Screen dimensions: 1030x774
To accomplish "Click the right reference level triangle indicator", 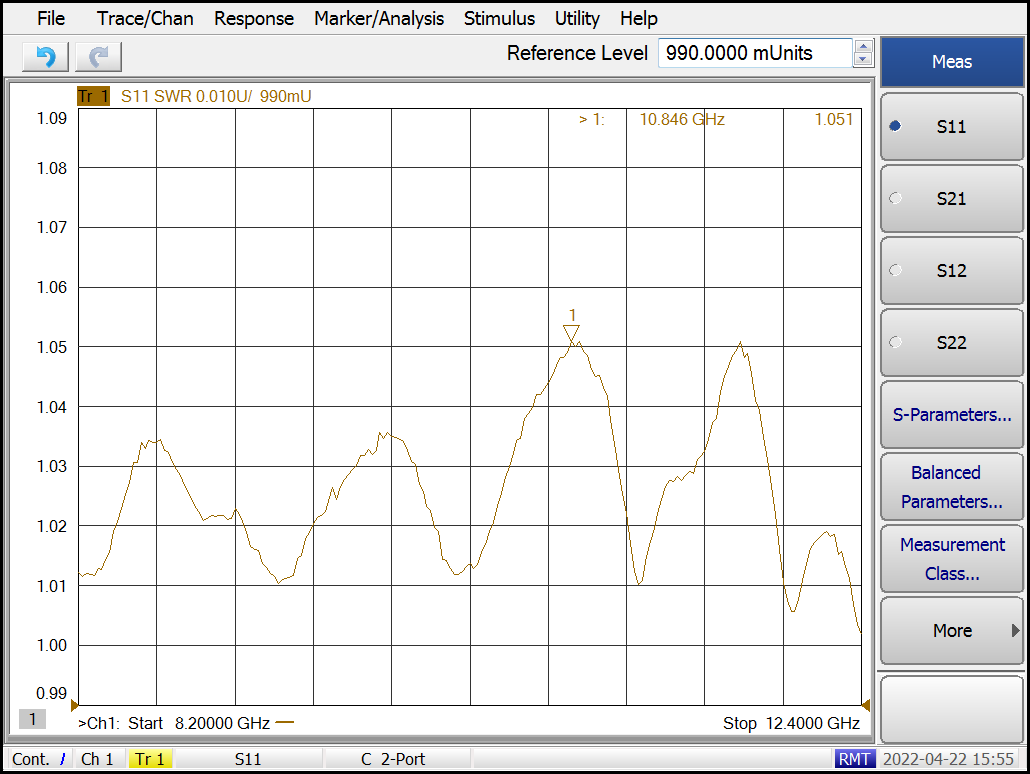I will click(x=866, y=705).
